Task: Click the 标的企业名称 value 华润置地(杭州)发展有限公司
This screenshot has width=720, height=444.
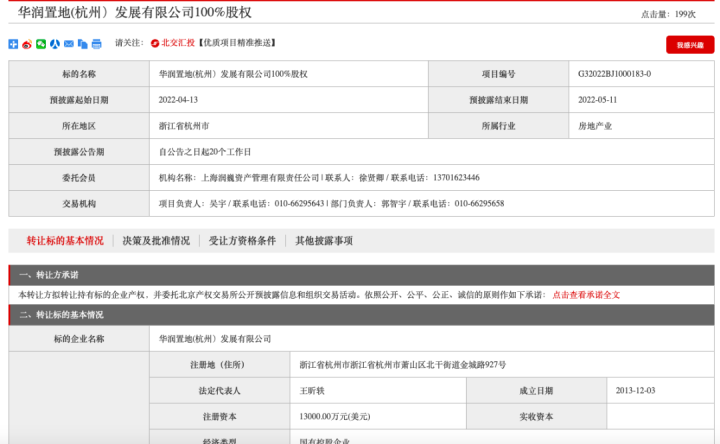Action: (x=215, y=339)
